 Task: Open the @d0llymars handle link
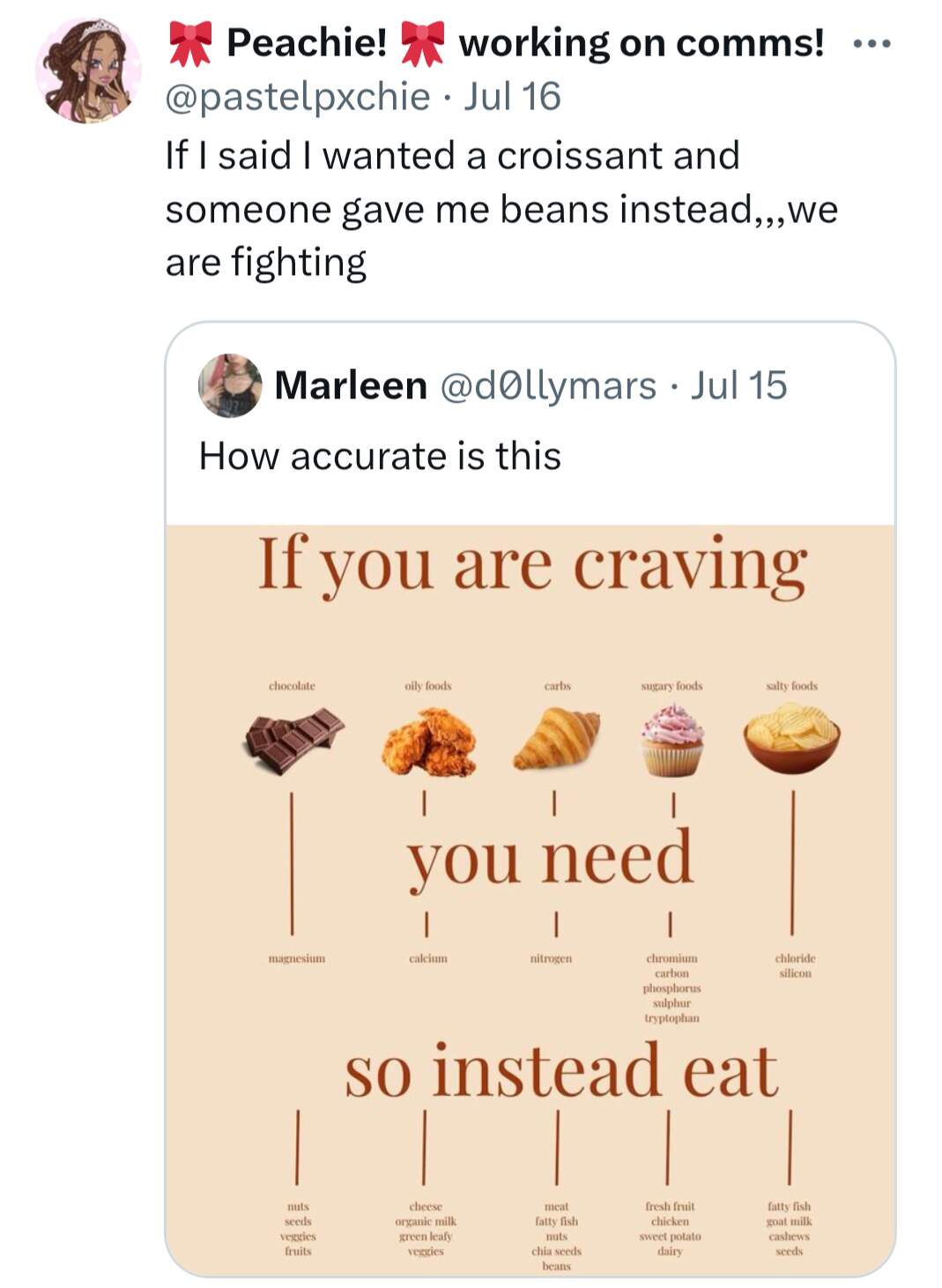tap(548, 385)
